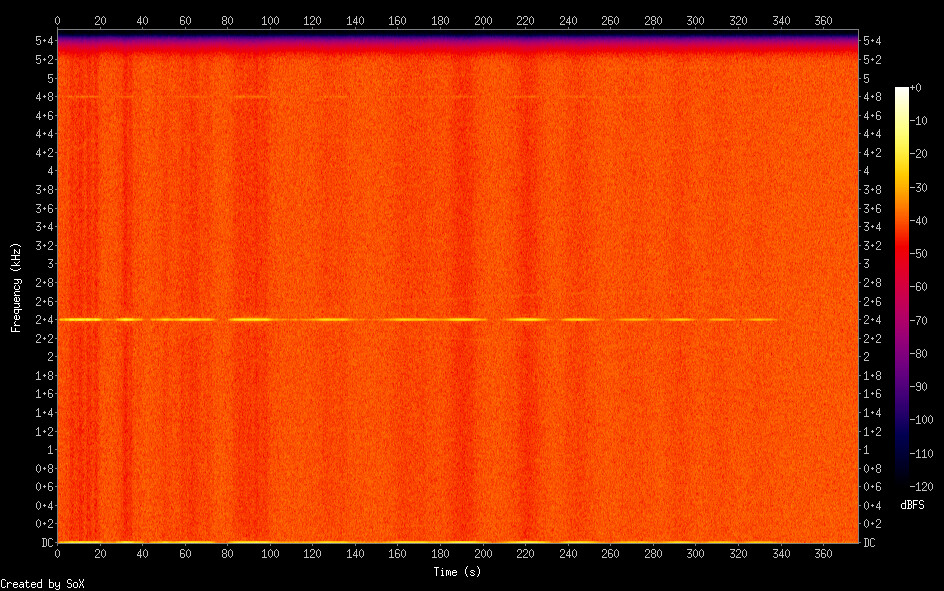Click the "5.4" label on the left frequency axis
This screenshot has width=944, height=591.
coord(43,40)
